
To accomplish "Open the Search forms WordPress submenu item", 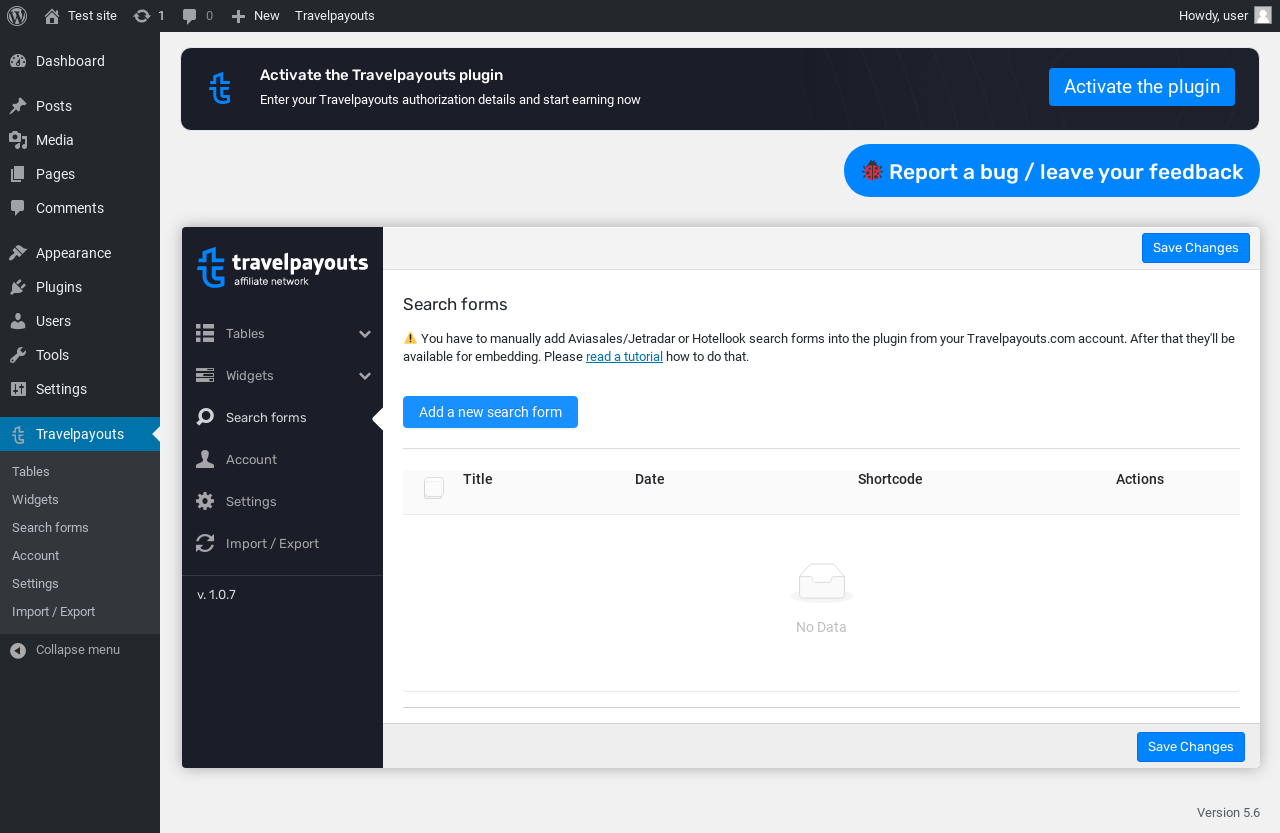I will [x=50, y=528].
